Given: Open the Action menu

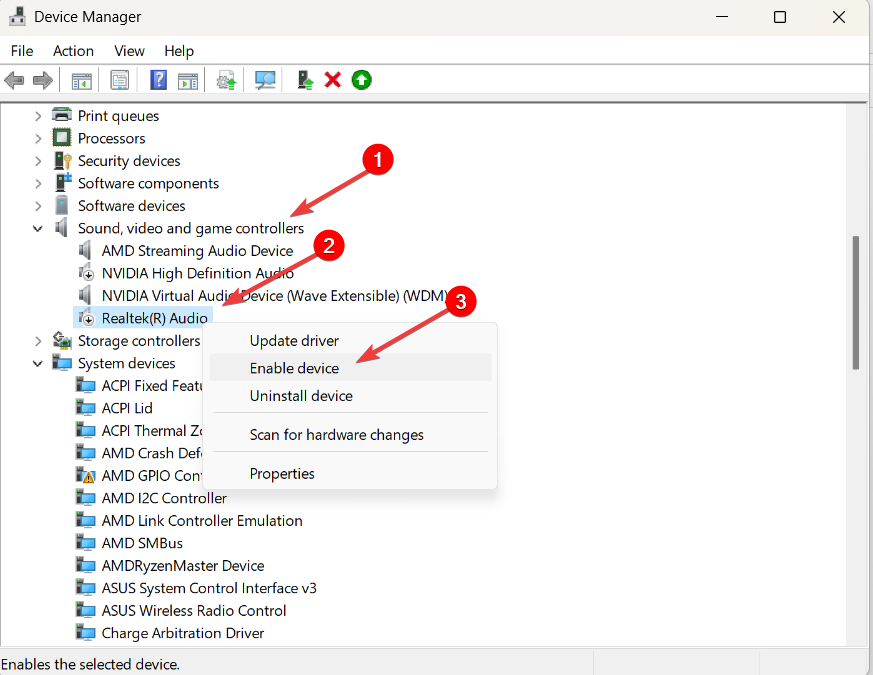Looking at the screenshot, I should pos(73,51).
